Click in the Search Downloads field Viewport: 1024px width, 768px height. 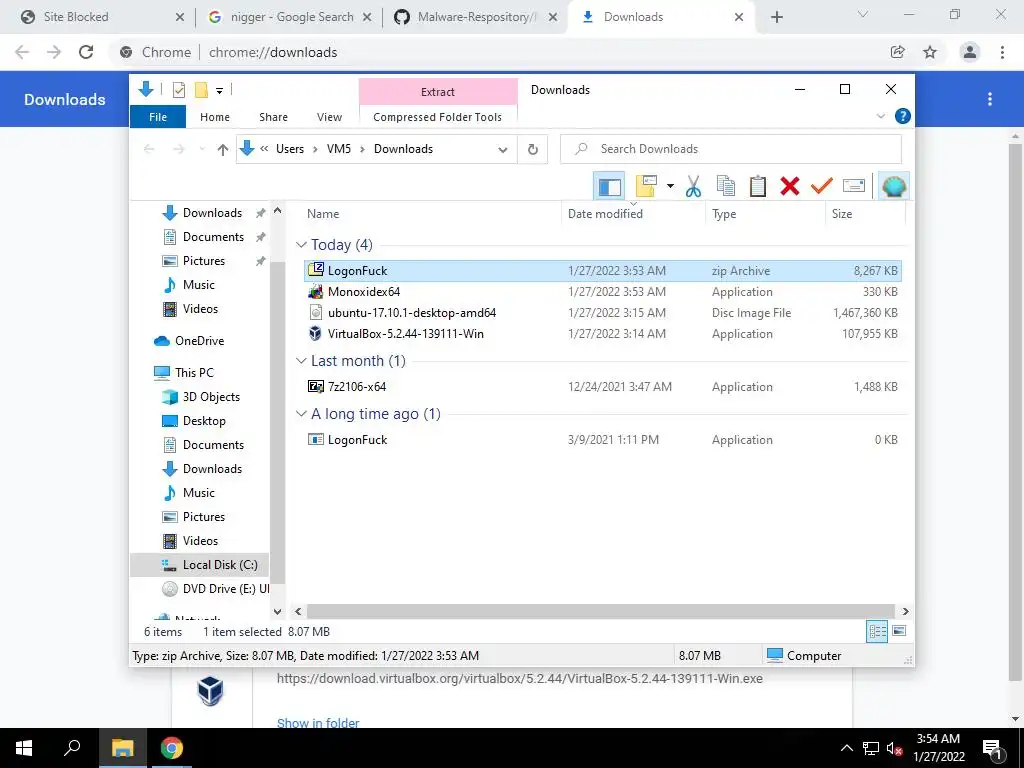731,150
